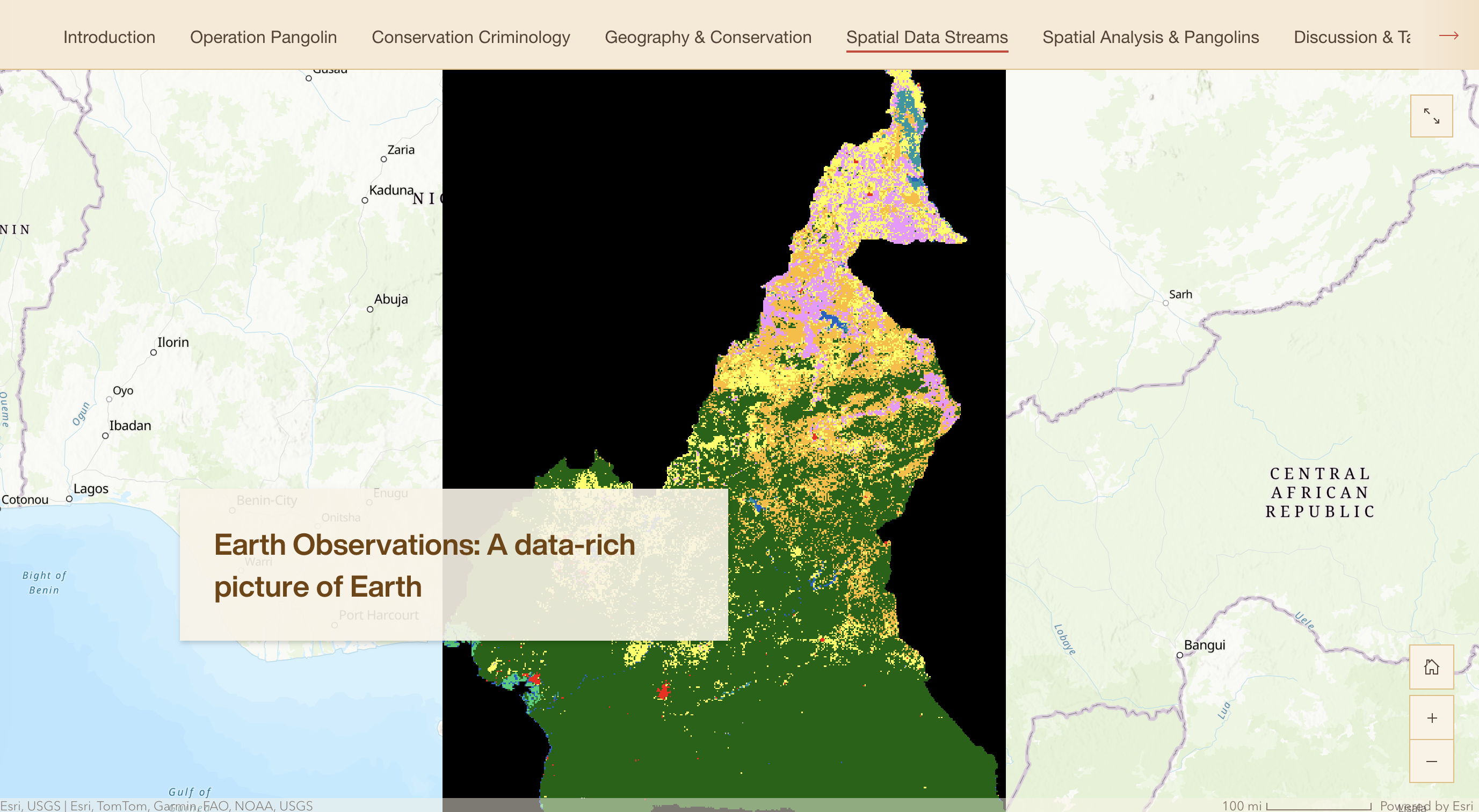Click the Kaduna city label
The height and width of the screenshot is (812, 1479).
391,190
